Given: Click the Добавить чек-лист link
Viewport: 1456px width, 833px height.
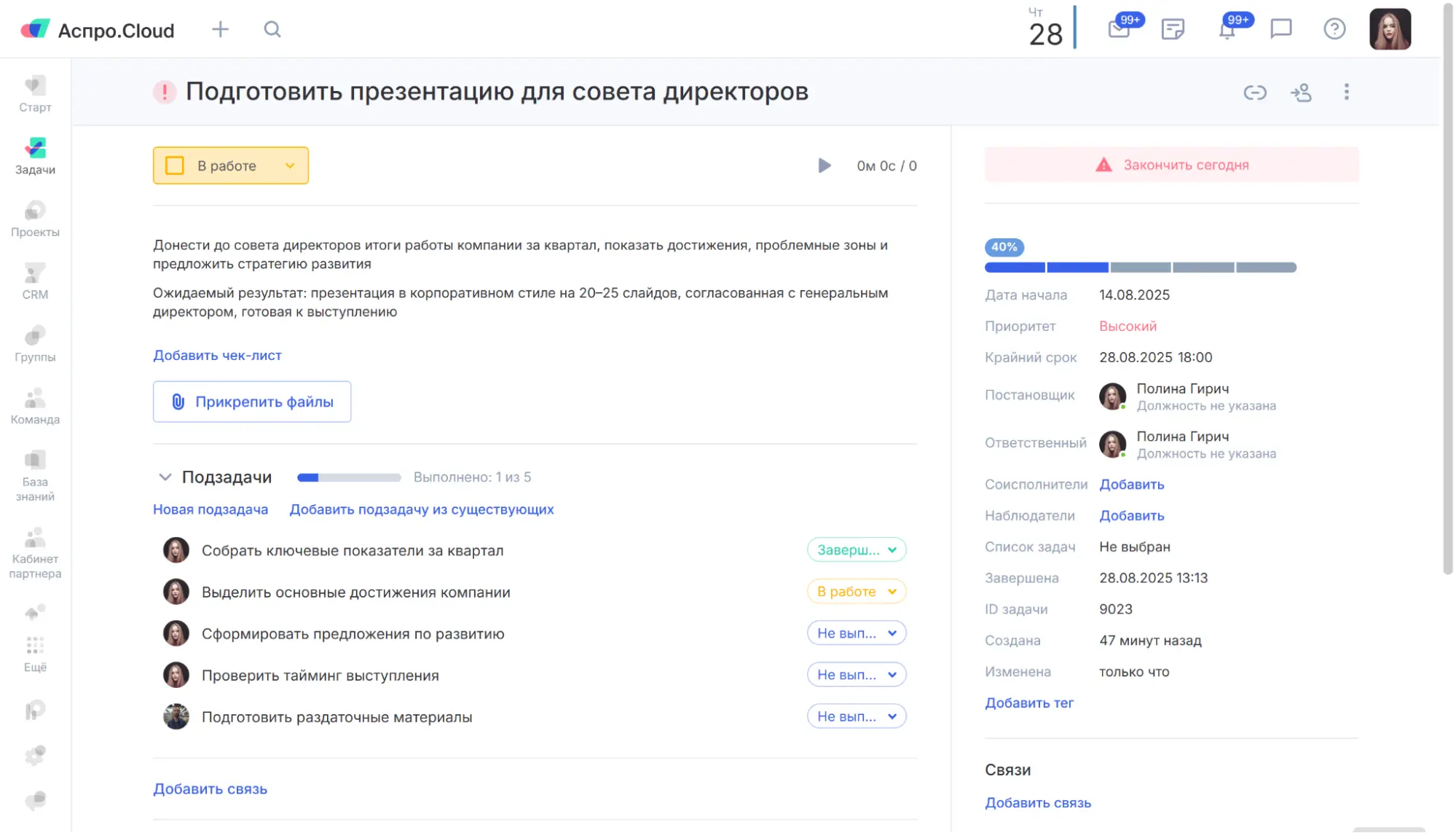Looking at the screenshot, I should (x=217, y=355).
